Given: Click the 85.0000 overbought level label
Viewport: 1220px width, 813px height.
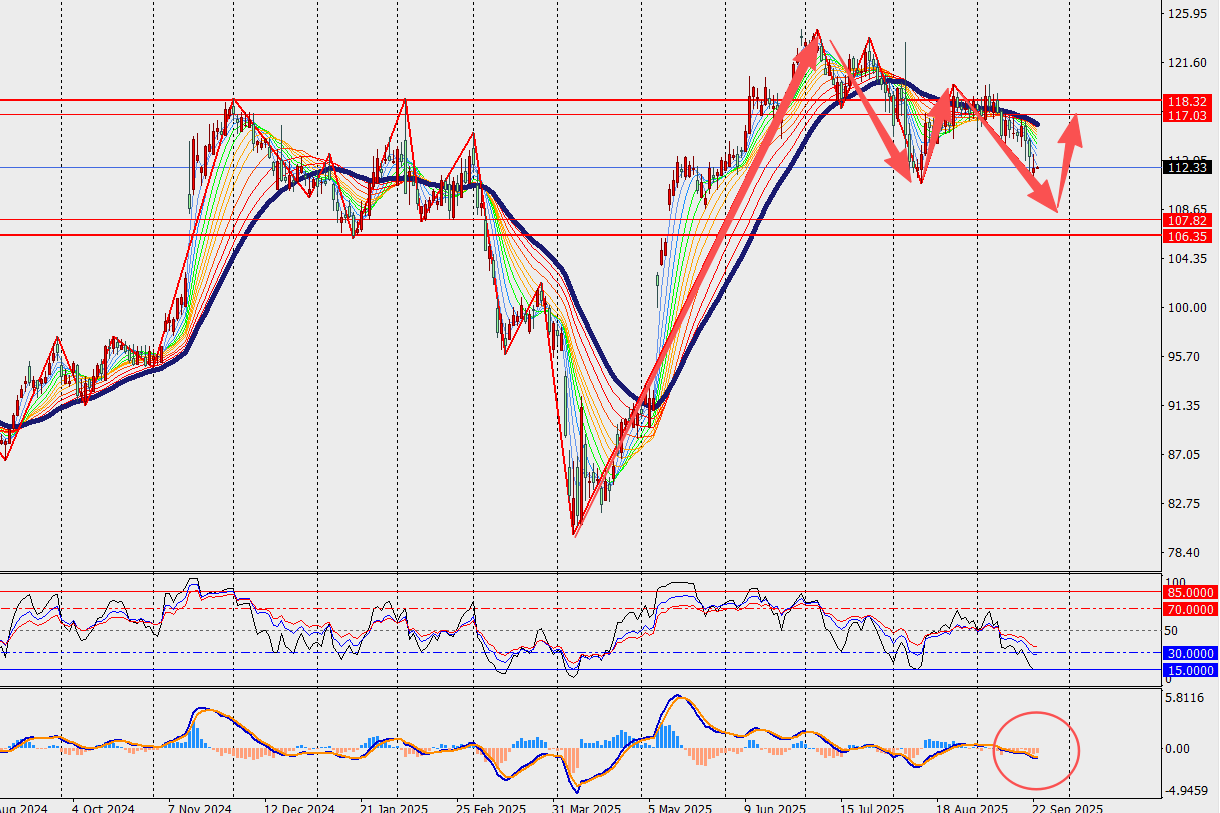Looking at the screenshot, I should (x=1190, y=593).
